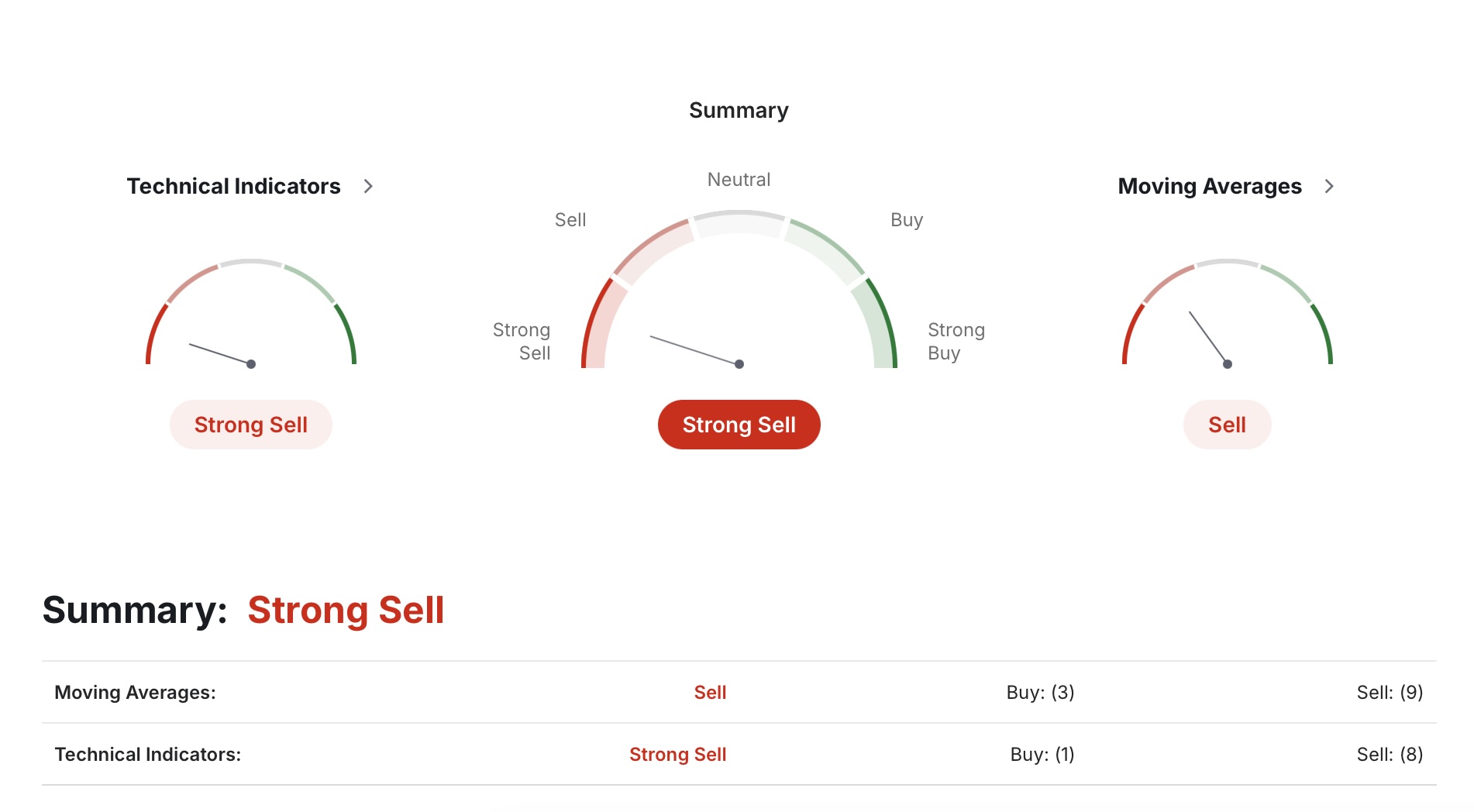Click the Moving Averages row label
Viewport: 1474px width, 812px height.
135,693
